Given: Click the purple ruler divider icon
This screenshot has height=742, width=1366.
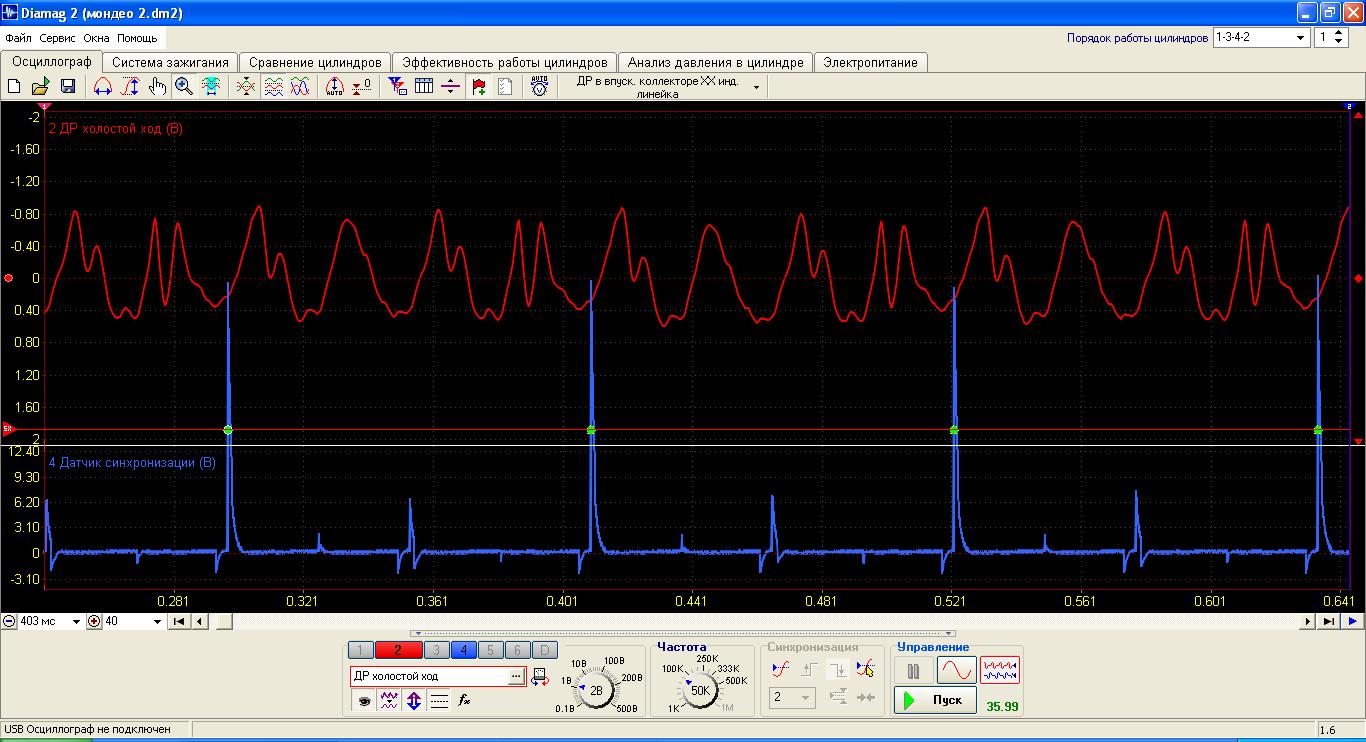Looking at the screenshot, I should (451, 87).
